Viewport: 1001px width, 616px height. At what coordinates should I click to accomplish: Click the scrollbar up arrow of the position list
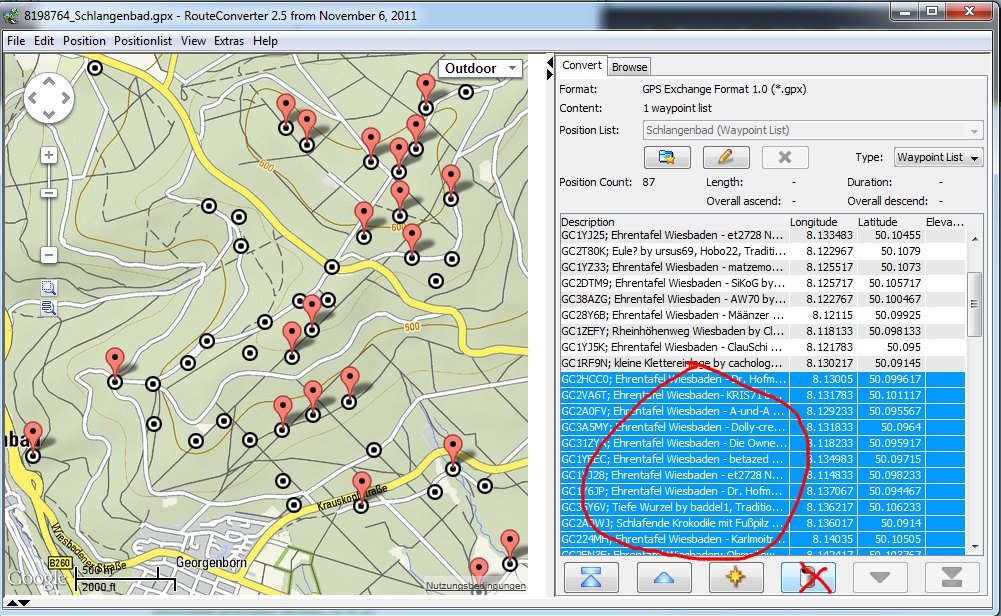coord(974,239)
